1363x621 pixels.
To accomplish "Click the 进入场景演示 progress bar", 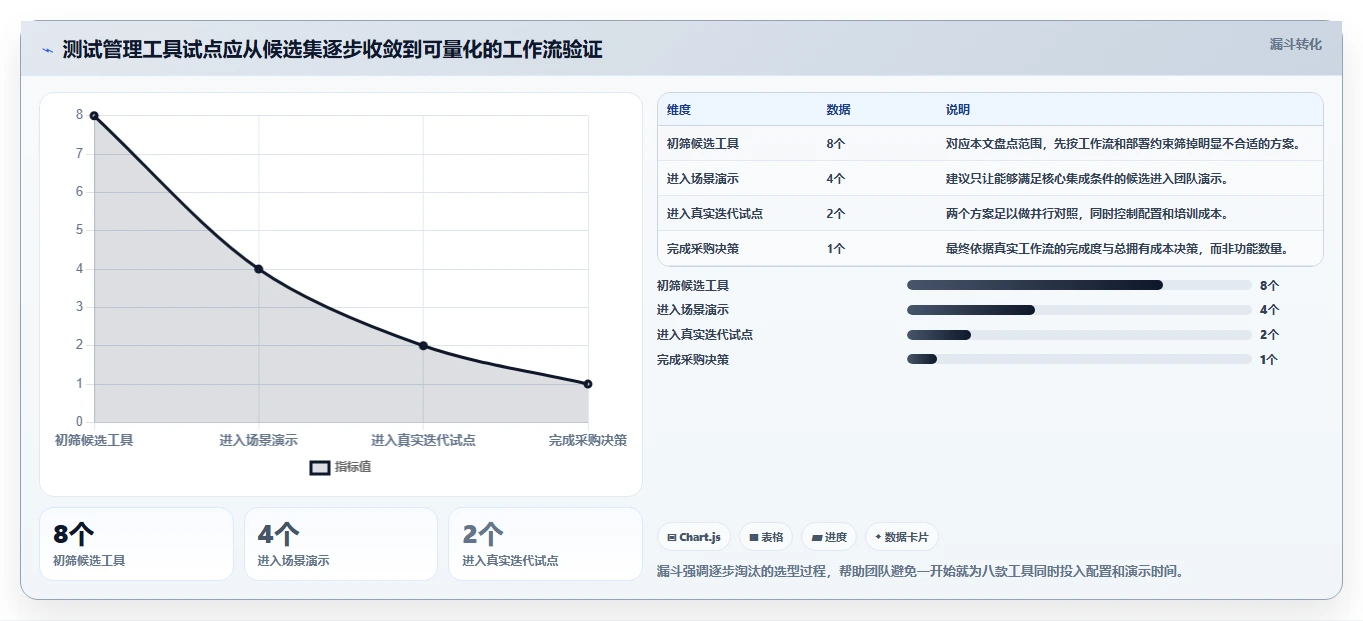I will pos(1079,310).
